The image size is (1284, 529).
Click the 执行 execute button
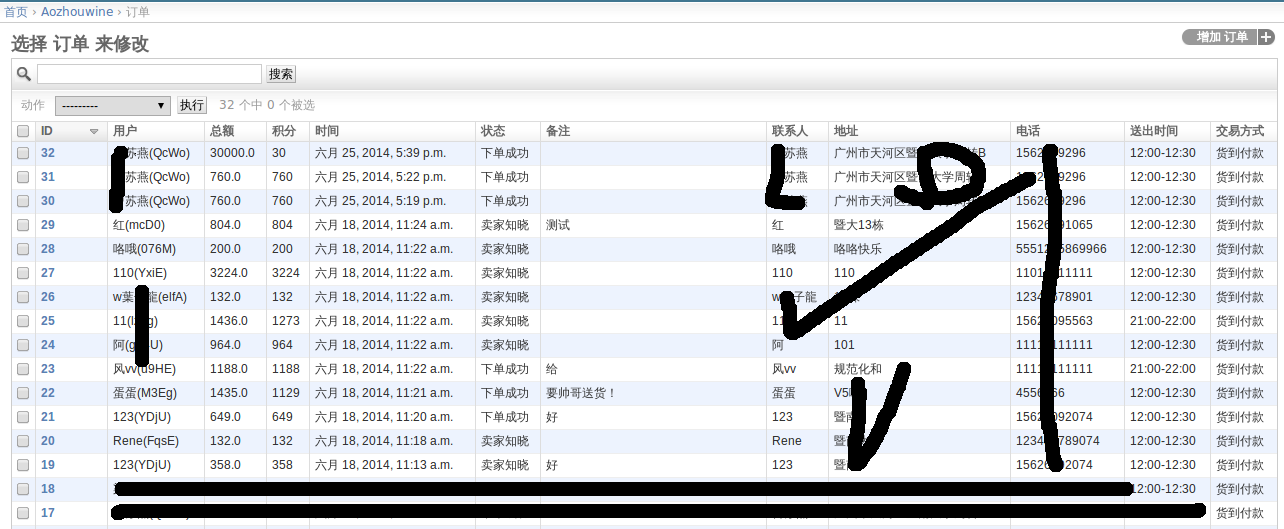[192, 105]
